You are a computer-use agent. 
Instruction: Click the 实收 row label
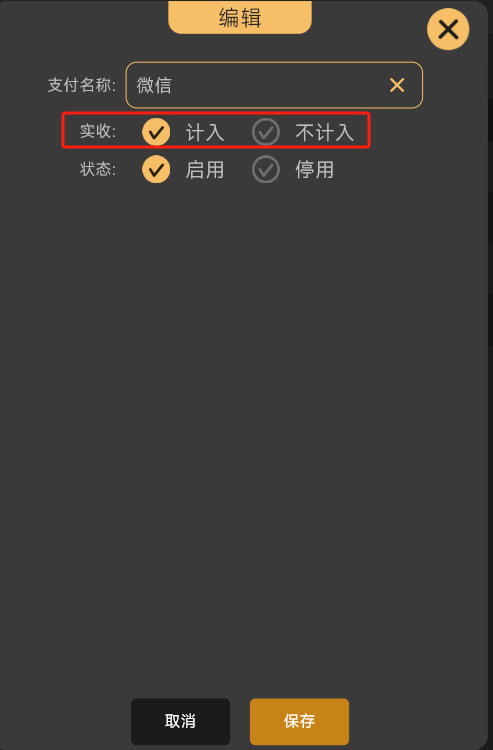98,131
